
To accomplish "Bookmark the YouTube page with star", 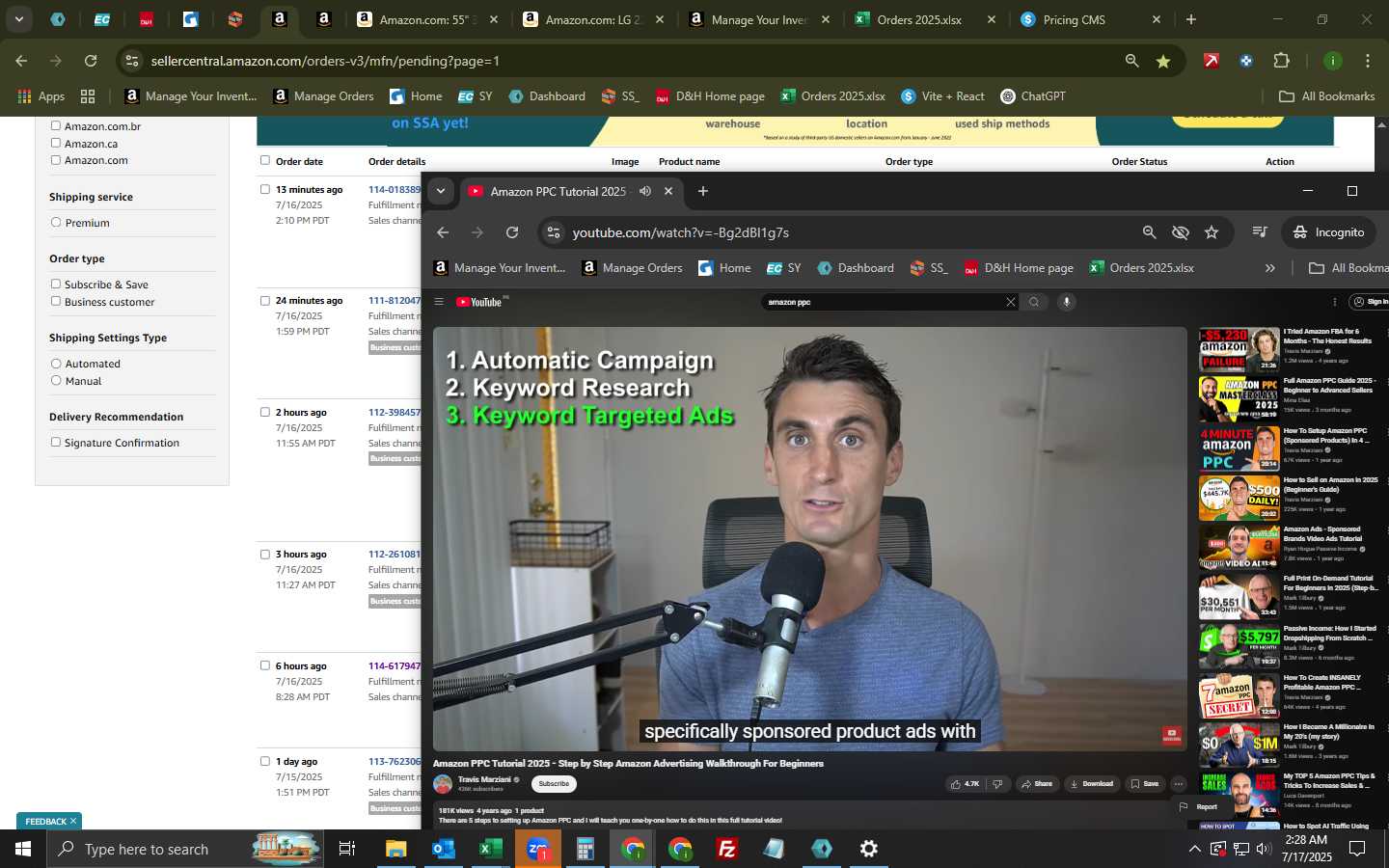I will tap(1212, 232).
